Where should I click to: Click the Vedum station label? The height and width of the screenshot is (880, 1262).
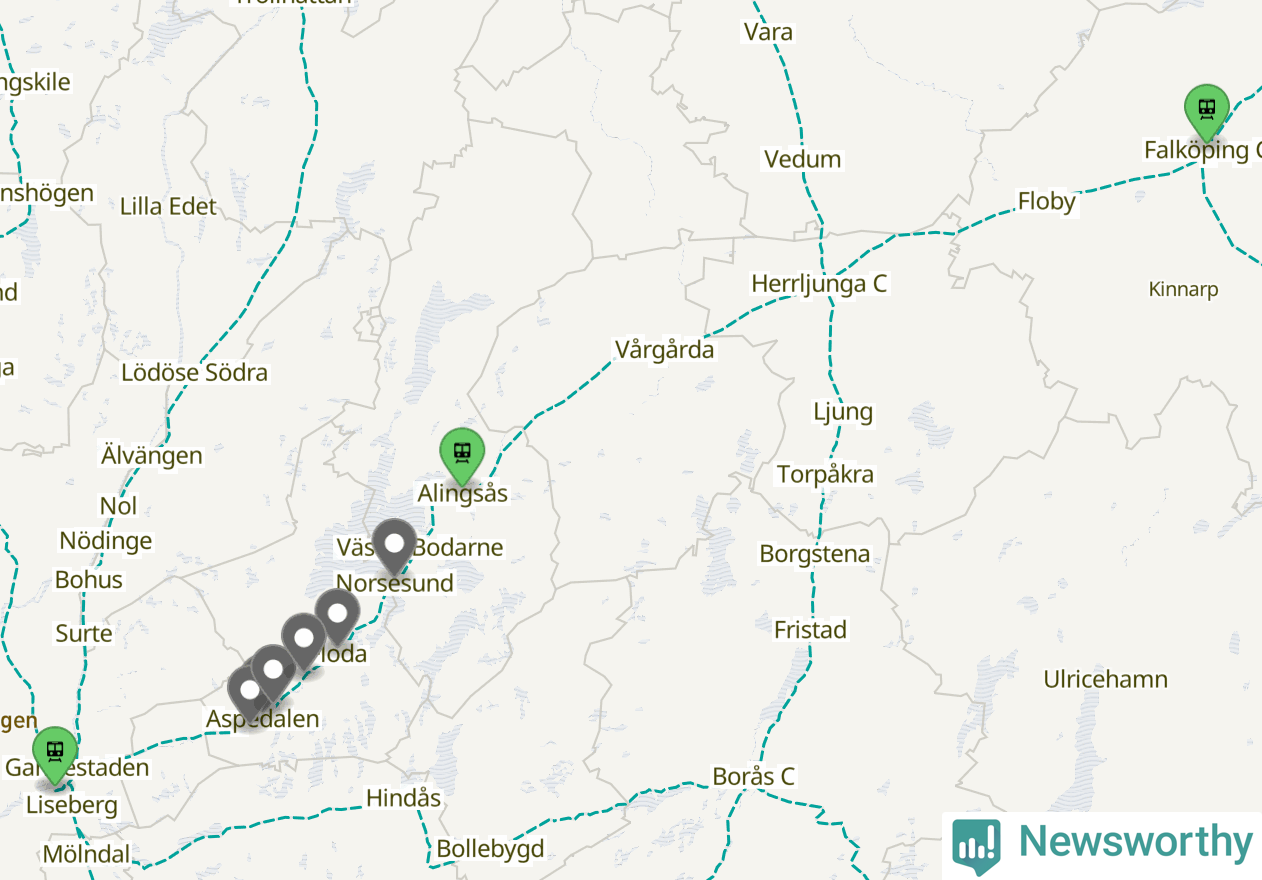(x=802, y=159)
